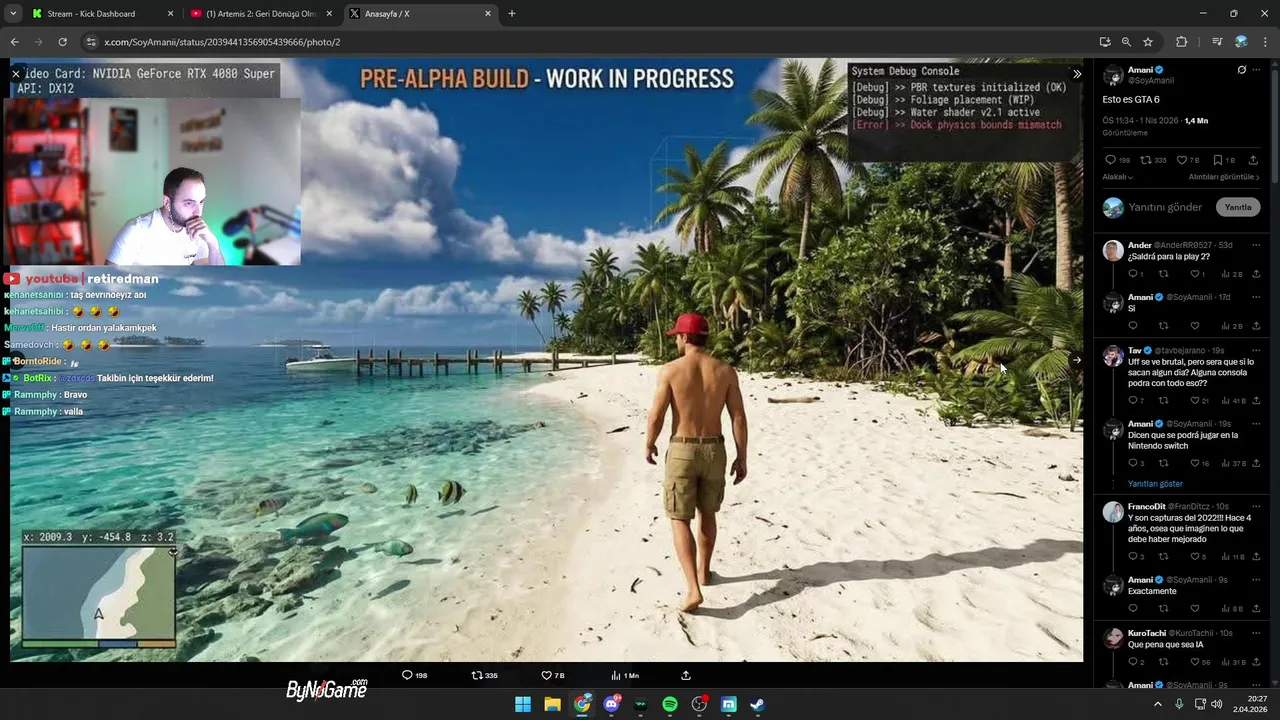The image size is (1280, 720).
Task: Open a new browser tab
Action: [x=512, y=14]
